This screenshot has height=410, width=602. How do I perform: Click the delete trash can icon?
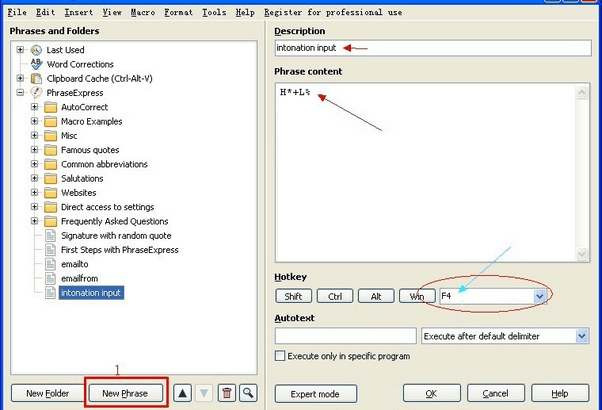[227, 393]
